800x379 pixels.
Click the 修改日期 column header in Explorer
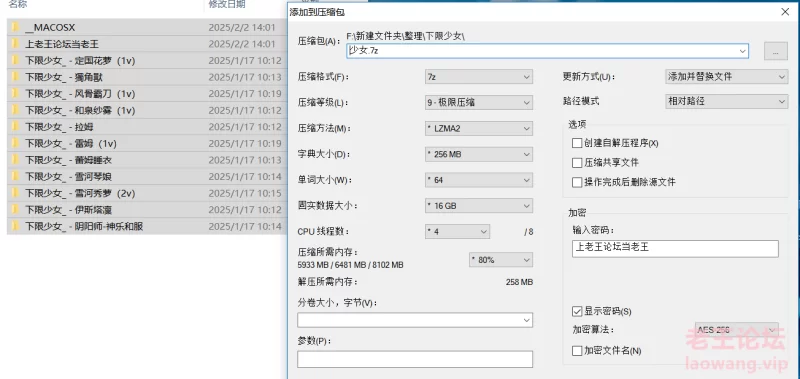tap(227, 5)
